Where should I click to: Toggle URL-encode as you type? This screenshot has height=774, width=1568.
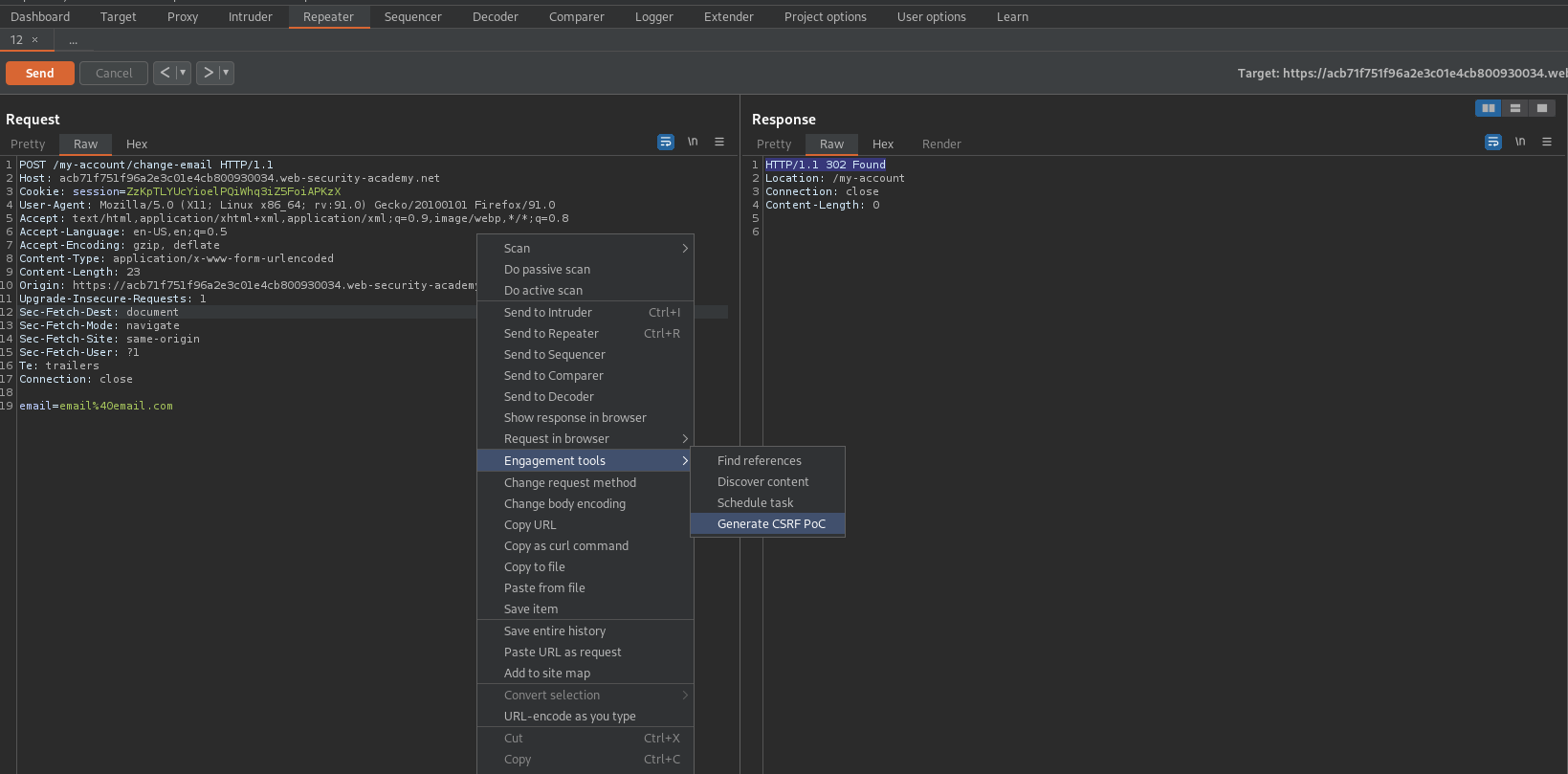click(585, 716)
